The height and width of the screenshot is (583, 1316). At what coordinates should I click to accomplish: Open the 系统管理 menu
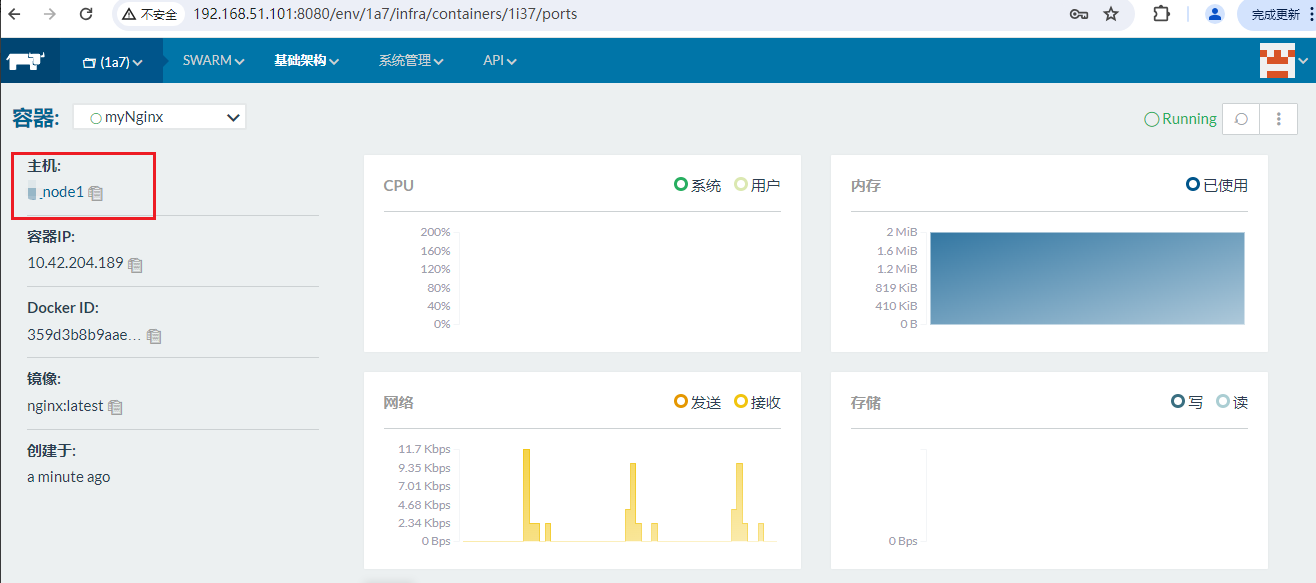(x=411, y=61)
